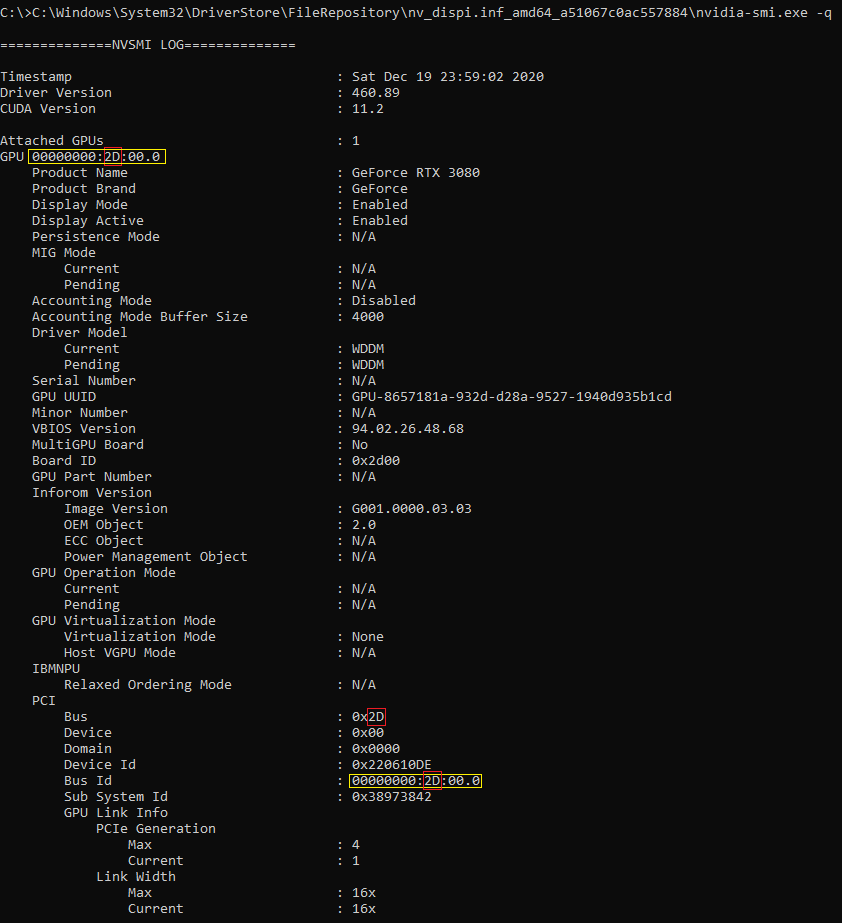842x923 pixels.
Task: Click VBIOS version 94.02.26.48.68
Action: (x=407, y=429)
